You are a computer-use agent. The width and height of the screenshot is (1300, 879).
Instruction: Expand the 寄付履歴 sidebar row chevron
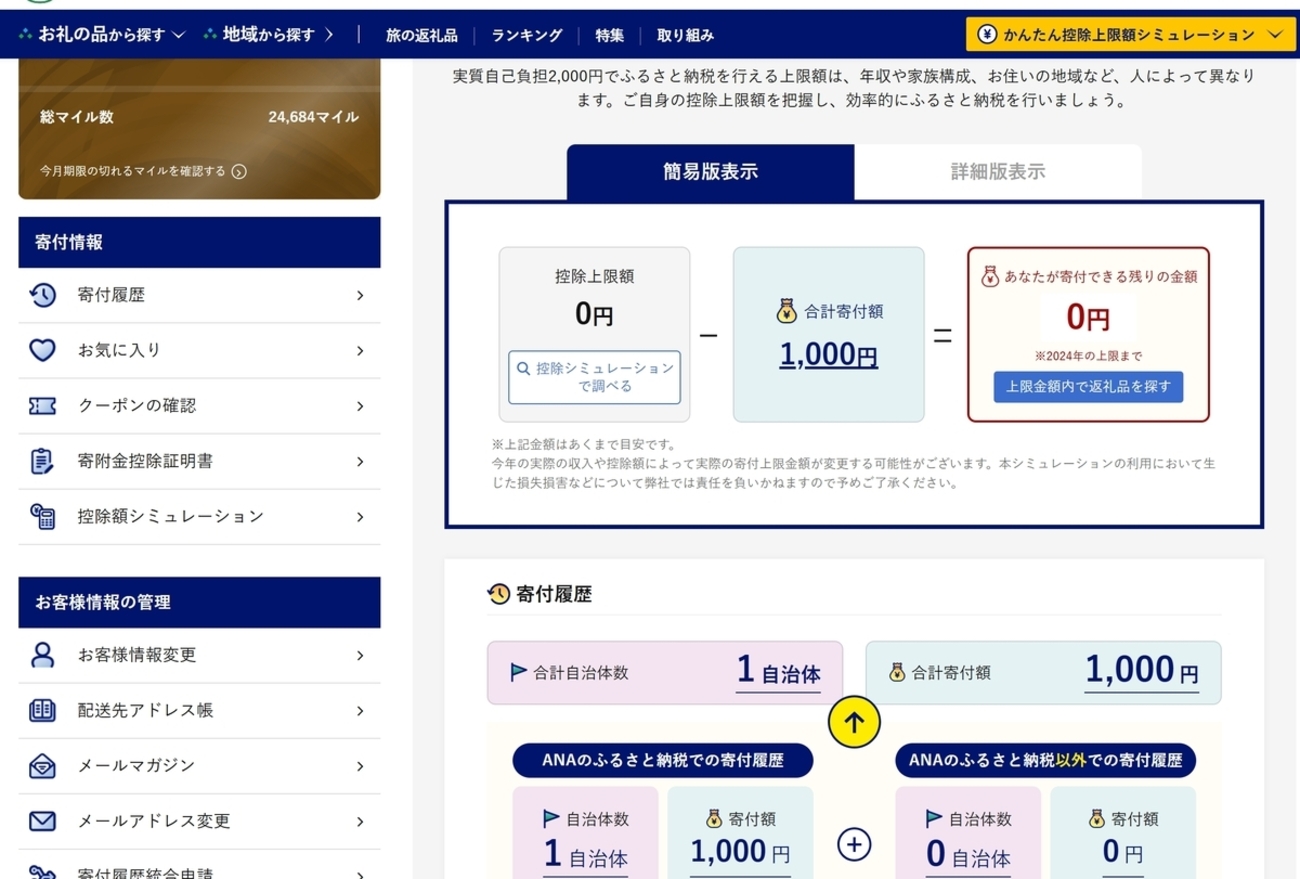pyautogui.click(x=362, y=295)
